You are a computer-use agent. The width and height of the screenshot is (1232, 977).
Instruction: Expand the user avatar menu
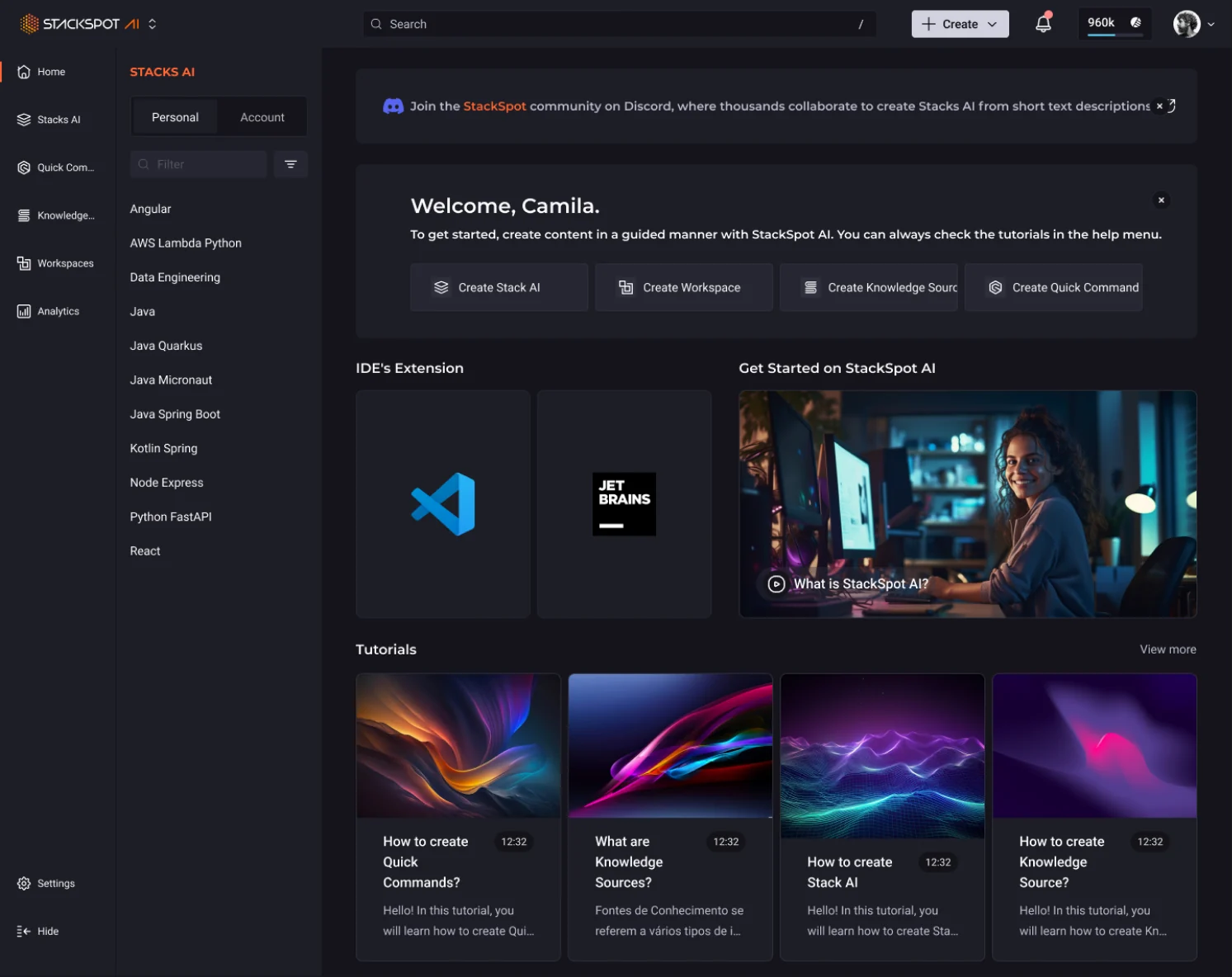tap(1194, 24)
